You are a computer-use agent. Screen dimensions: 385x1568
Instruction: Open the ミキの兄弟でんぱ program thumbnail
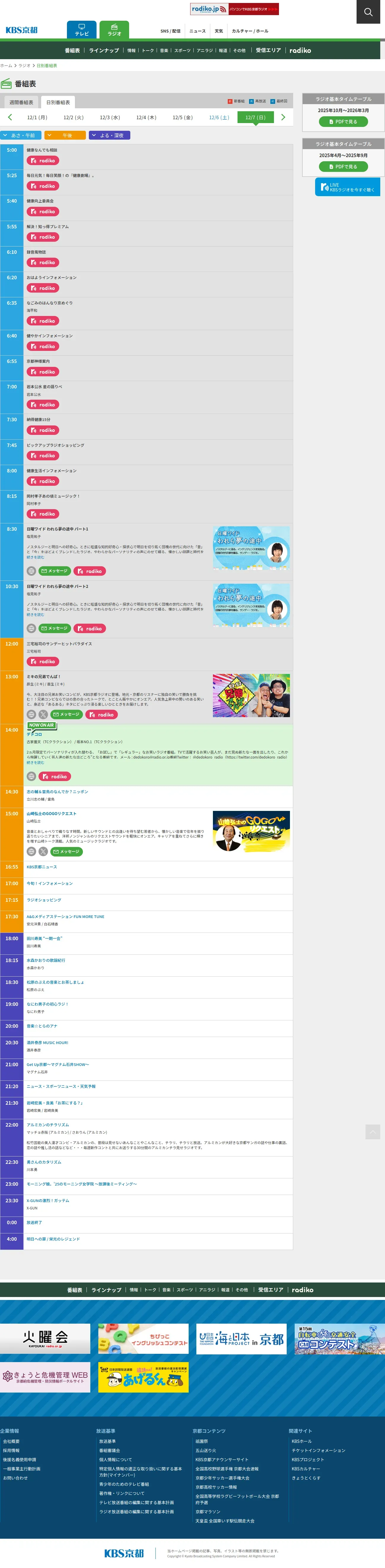point(251,695)
